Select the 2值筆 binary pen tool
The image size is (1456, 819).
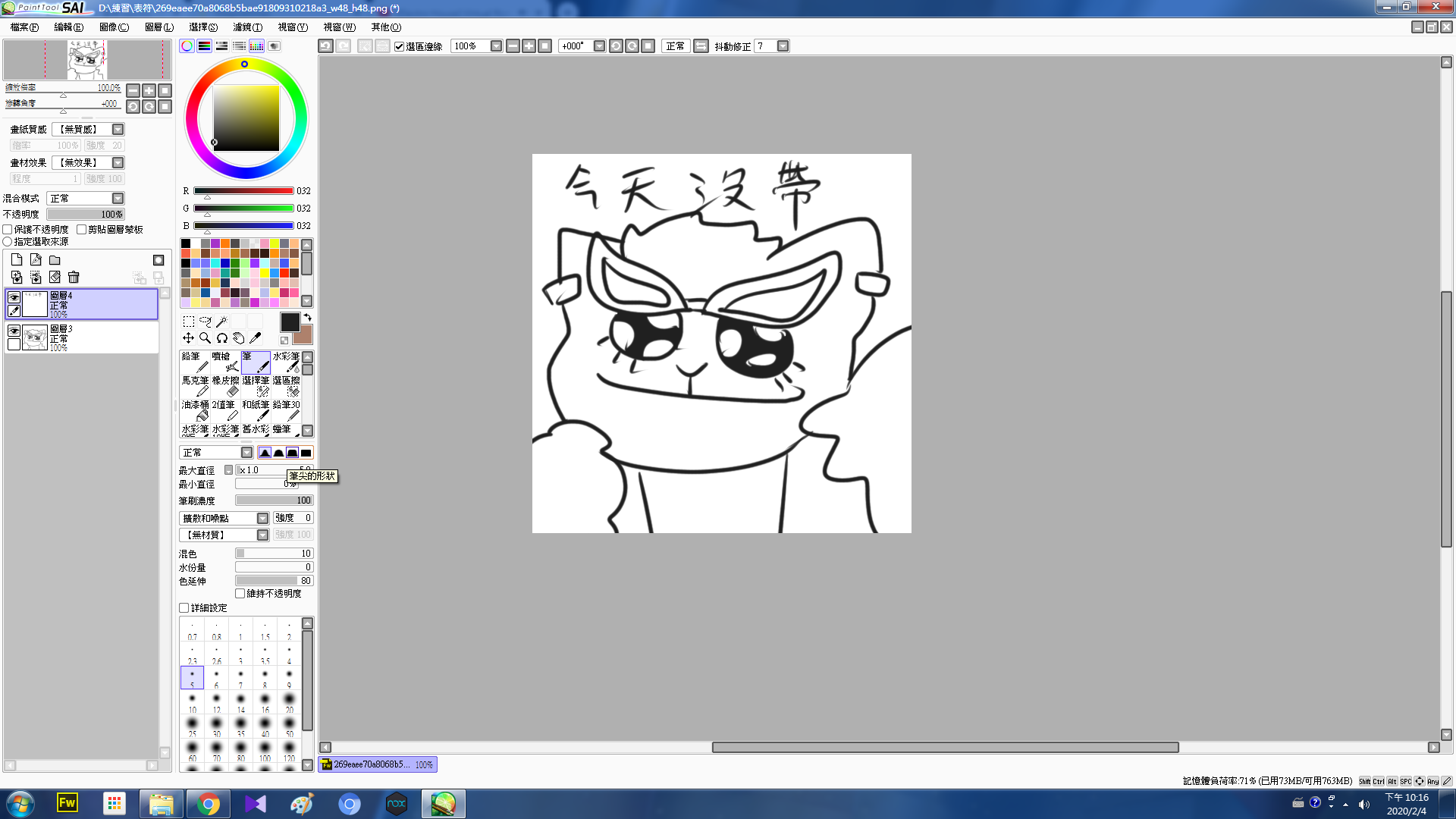(225, 410)
